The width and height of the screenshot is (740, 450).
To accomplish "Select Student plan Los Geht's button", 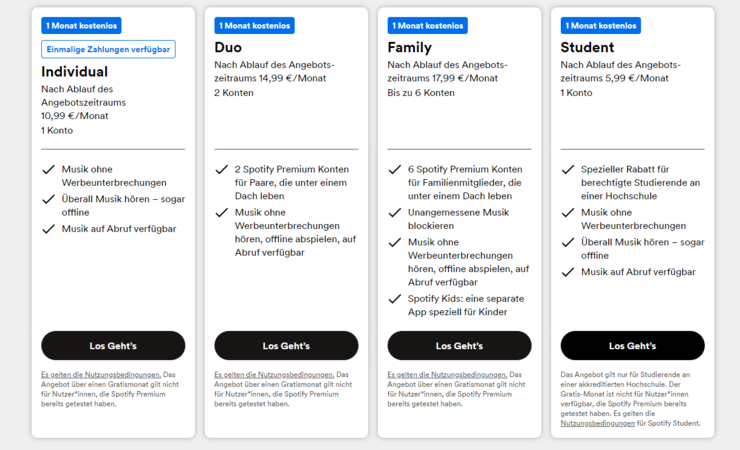I will pos(632,345).
